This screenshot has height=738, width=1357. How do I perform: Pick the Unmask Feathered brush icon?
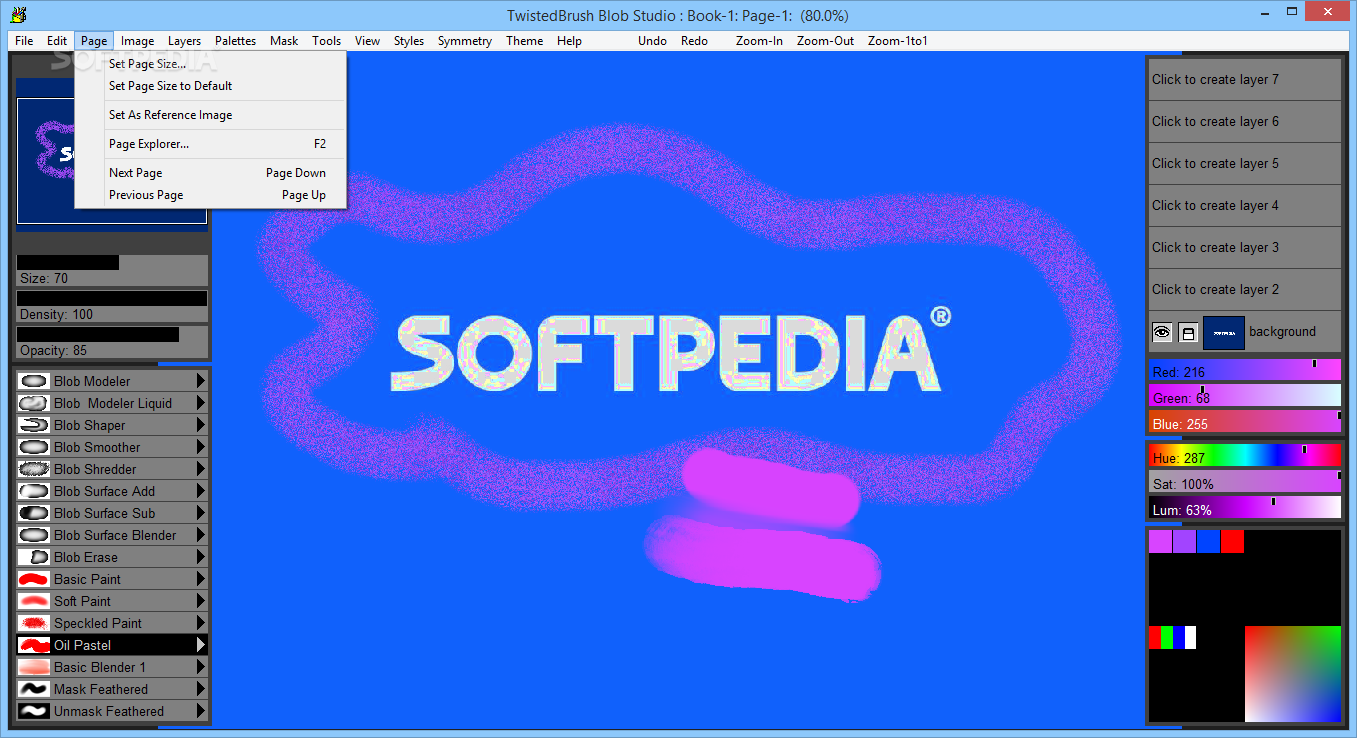click(x=34, y=711)
